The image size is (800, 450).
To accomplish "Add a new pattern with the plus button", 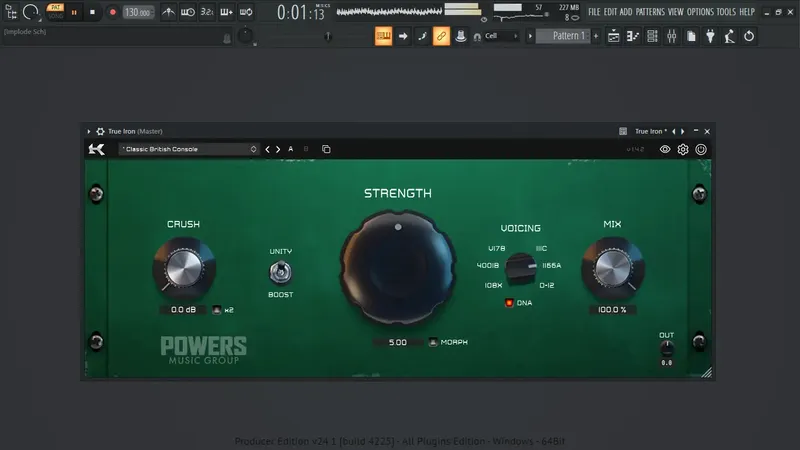I will click(595, 36).
